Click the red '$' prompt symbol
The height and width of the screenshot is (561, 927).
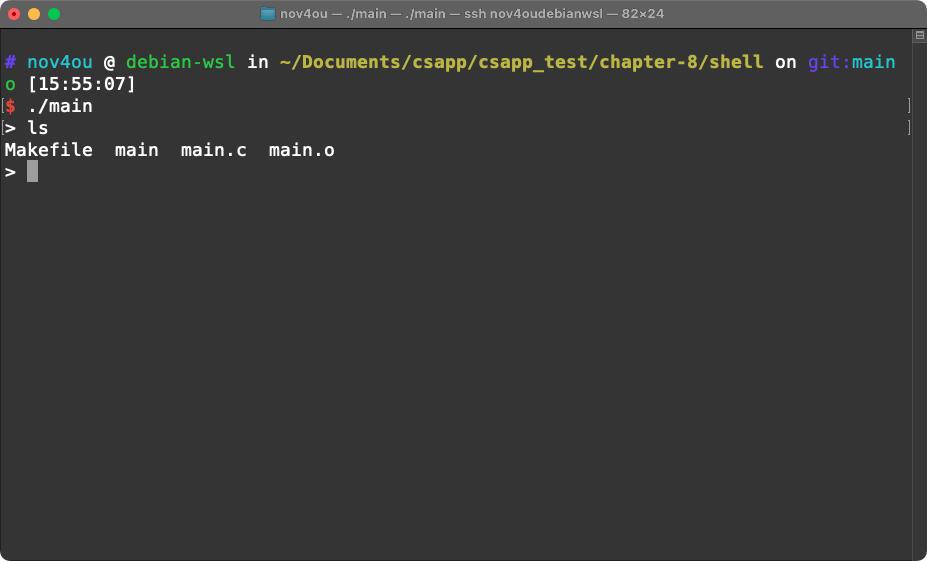(11, 106)
